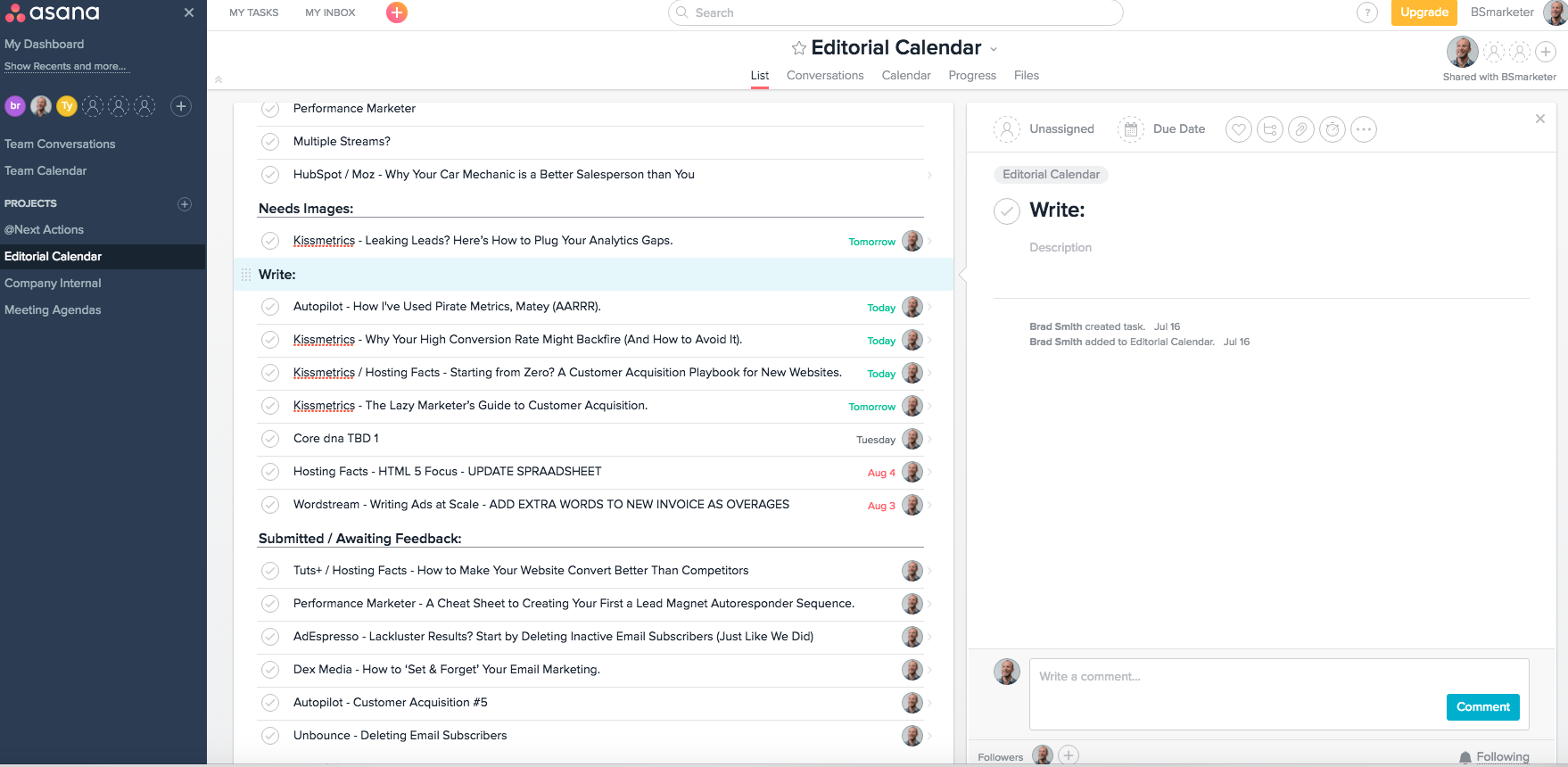The height and width of the screenshot is (767, 1568).
Task: Open MY TASKS in top bar
Action: coord(254,12)
